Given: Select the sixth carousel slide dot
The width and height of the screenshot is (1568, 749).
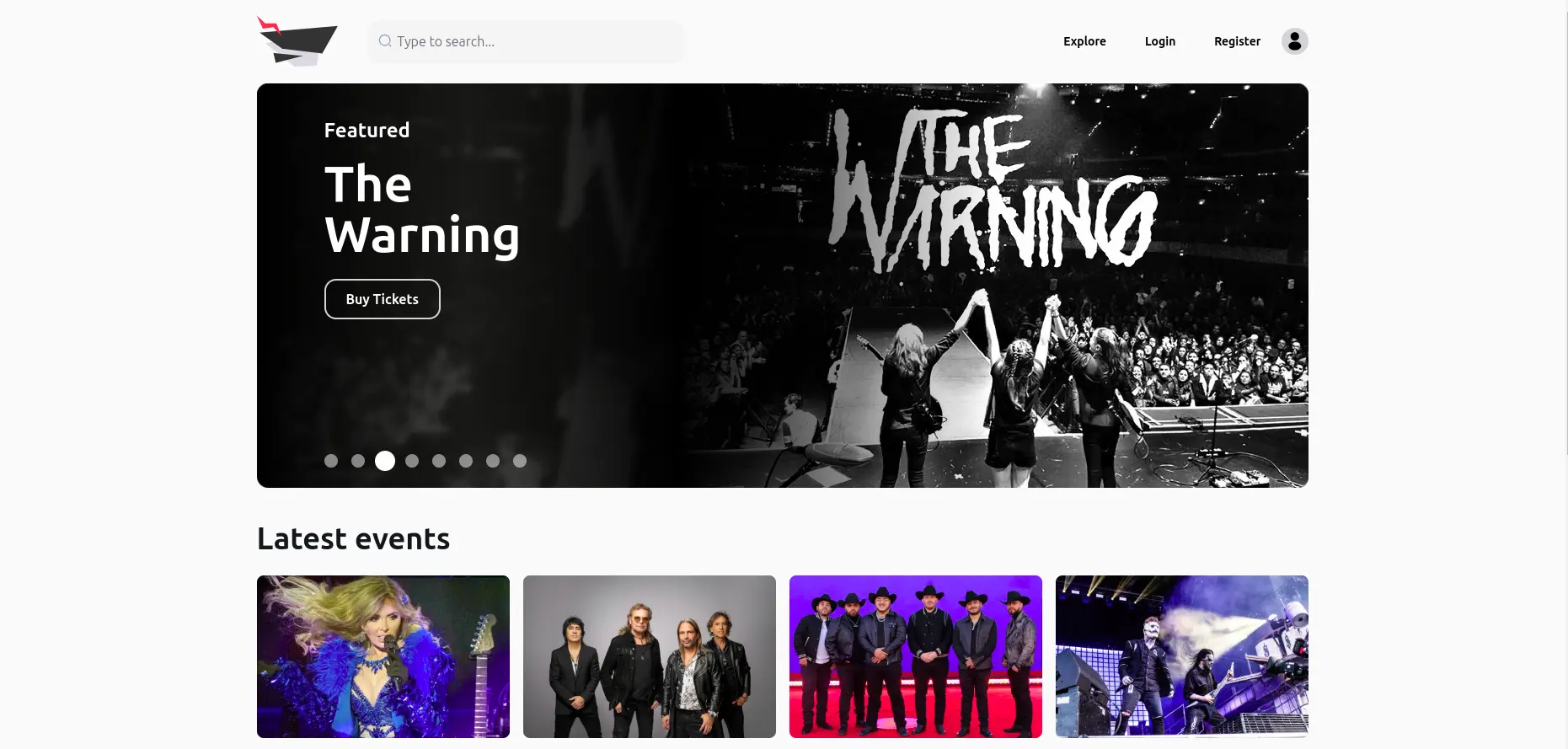Looking at the screenshot, I should point(466,461).
